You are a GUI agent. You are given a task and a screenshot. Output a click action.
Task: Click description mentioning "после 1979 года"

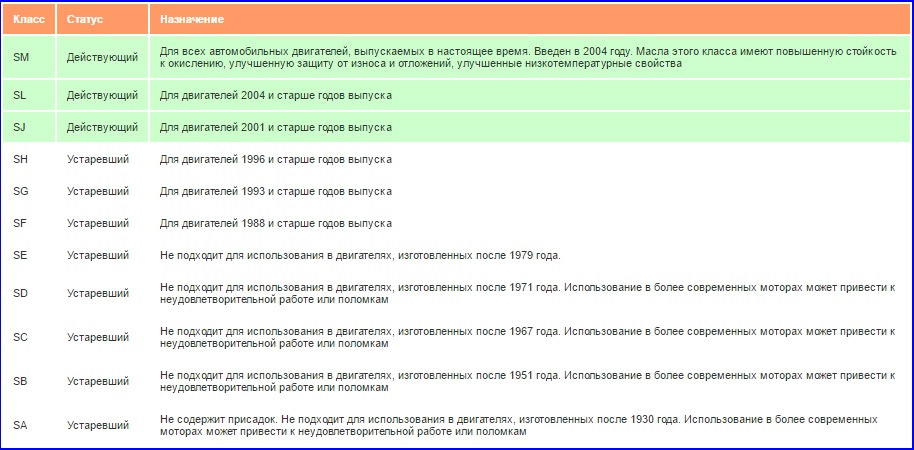point(360,255)
